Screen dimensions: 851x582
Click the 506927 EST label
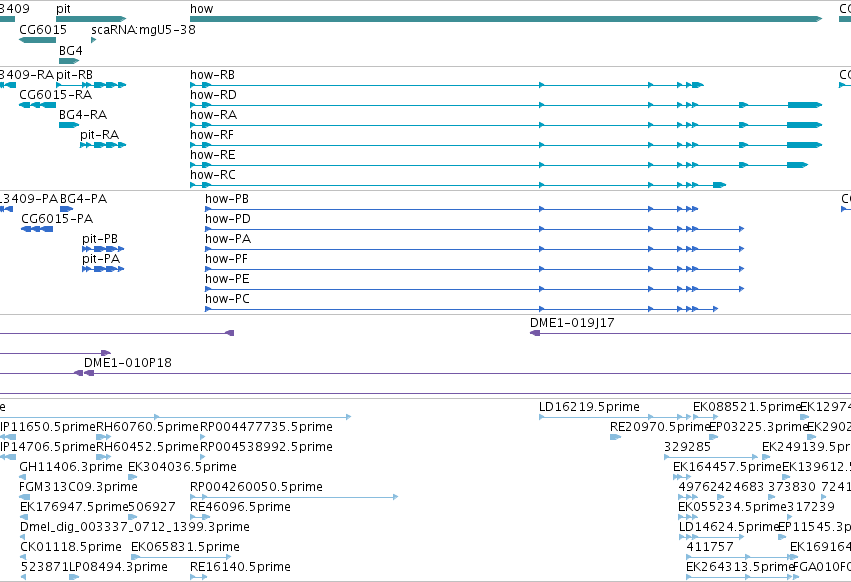tap(152, 507)
